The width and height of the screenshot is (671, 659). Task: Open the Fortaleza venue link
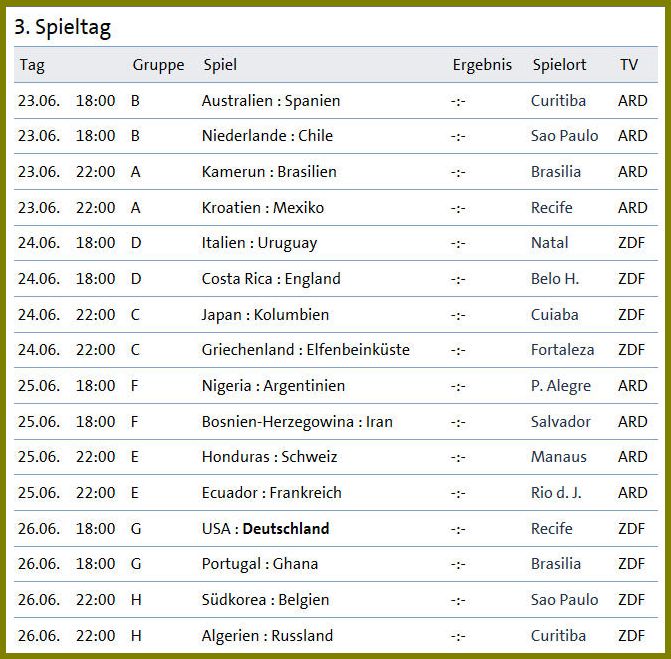pyautogui.click(x=562, y=350)
